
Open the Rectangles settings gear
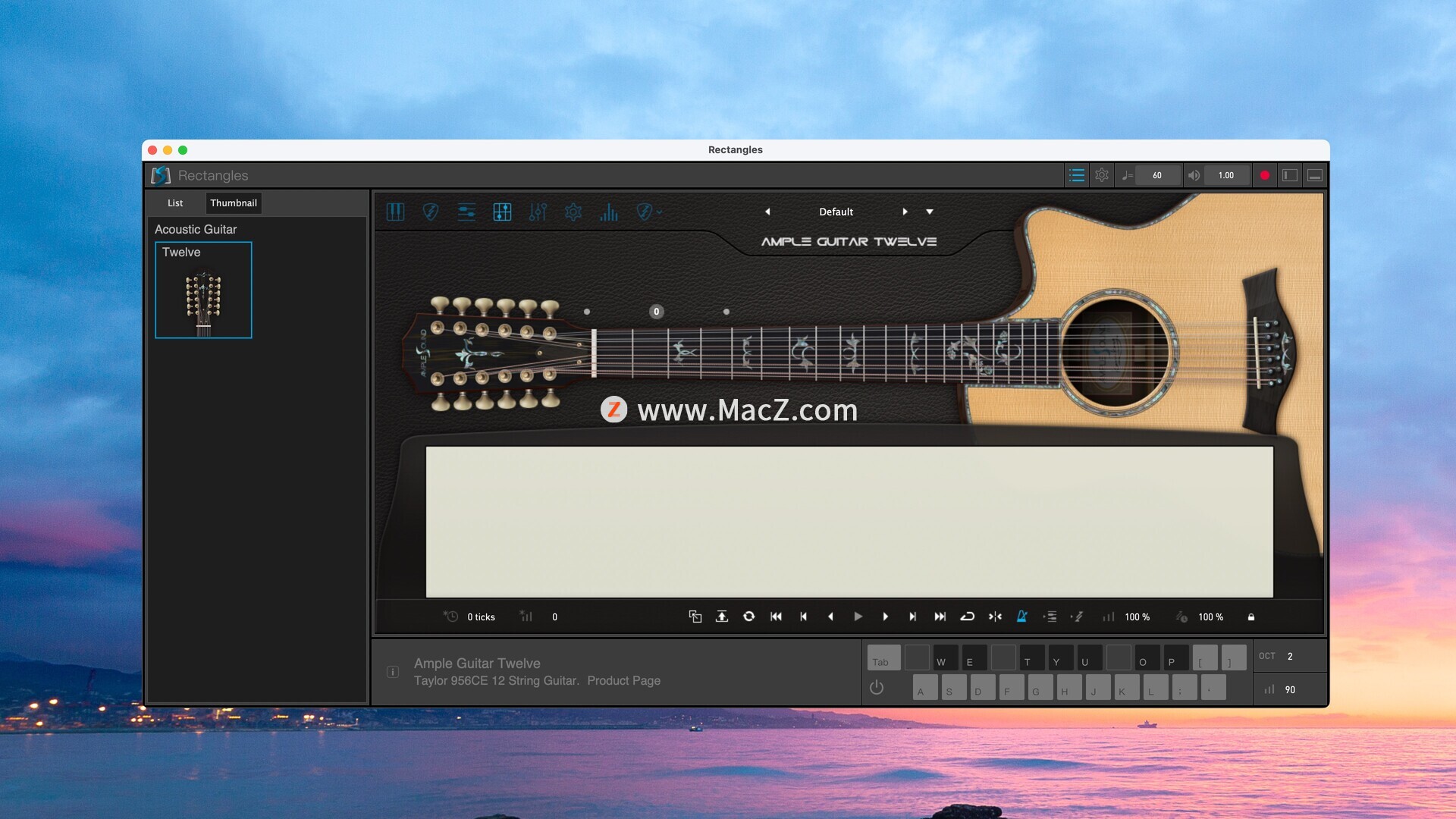click(1102, 175)
